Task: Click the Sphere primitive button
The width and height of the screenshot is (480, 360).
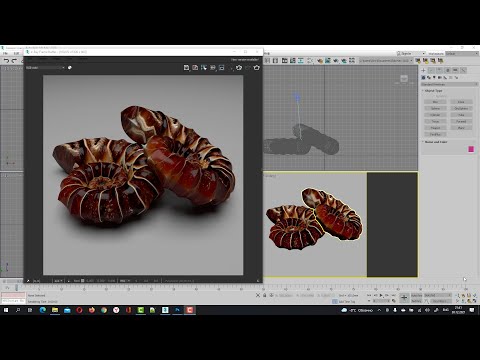Action: (435, 108)
